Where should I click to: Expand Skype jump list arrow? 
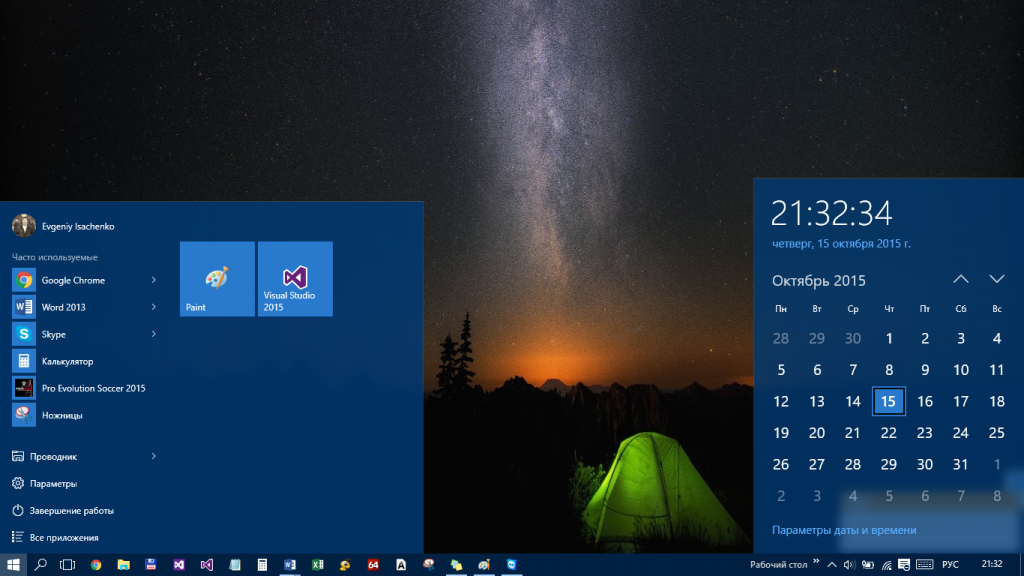(153, 334)
